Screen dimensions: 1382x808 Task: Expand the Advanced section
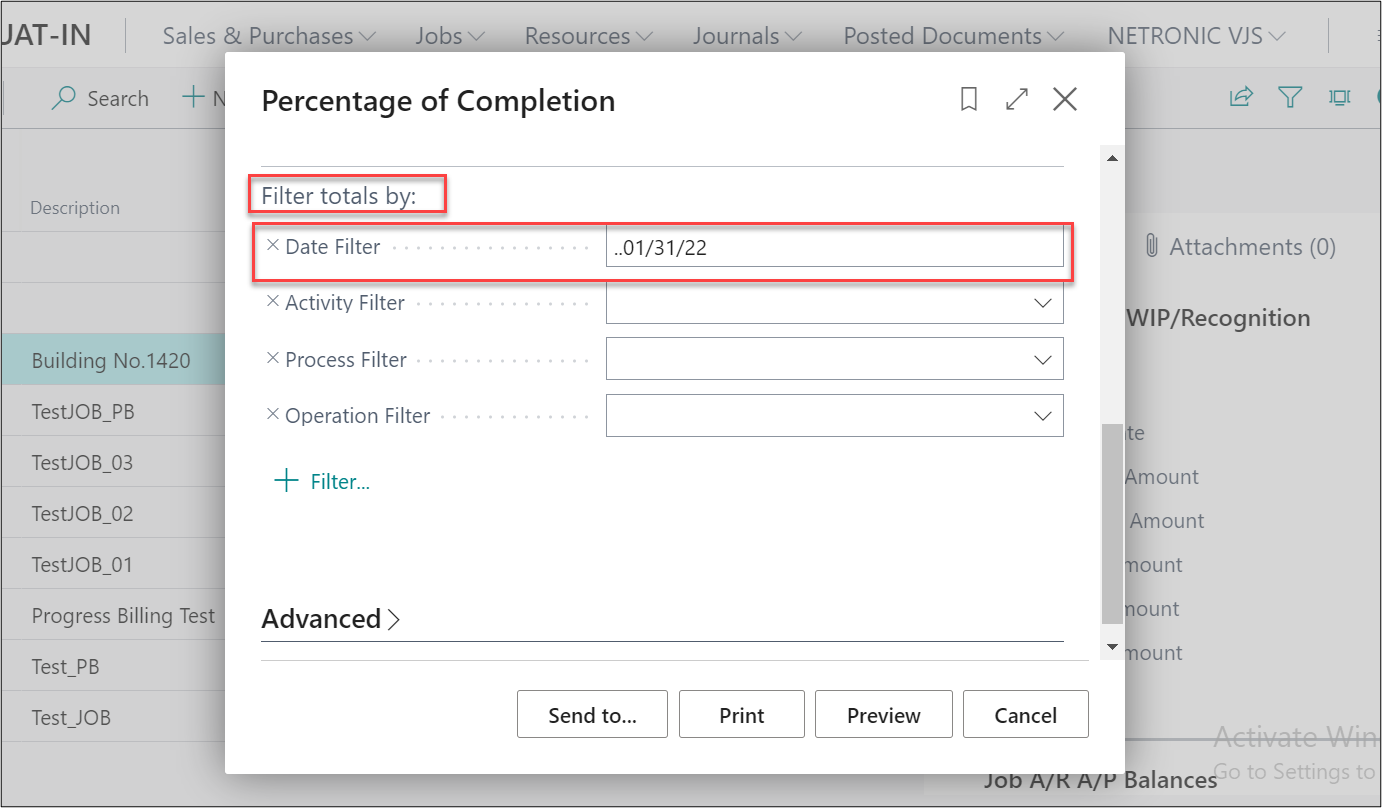click(x=331, y=619)
